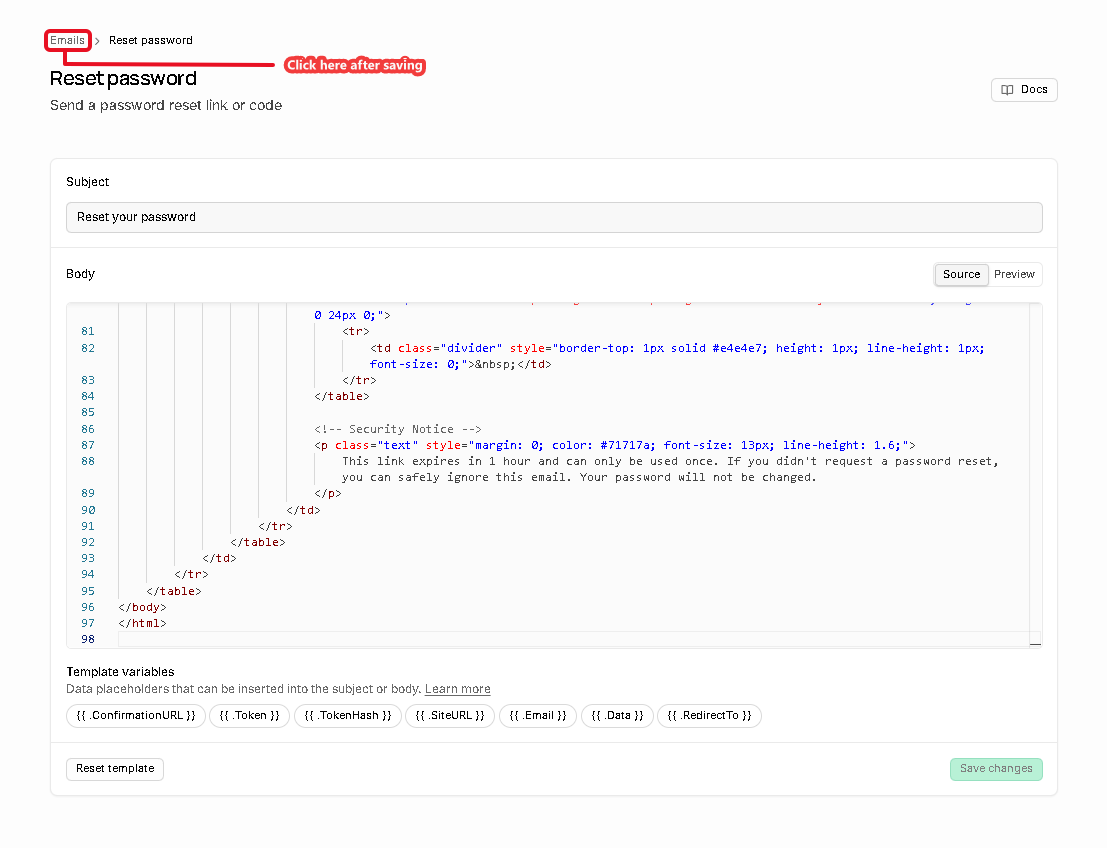
Task: Click the Security Notice comment line
Action: [397, 429]
